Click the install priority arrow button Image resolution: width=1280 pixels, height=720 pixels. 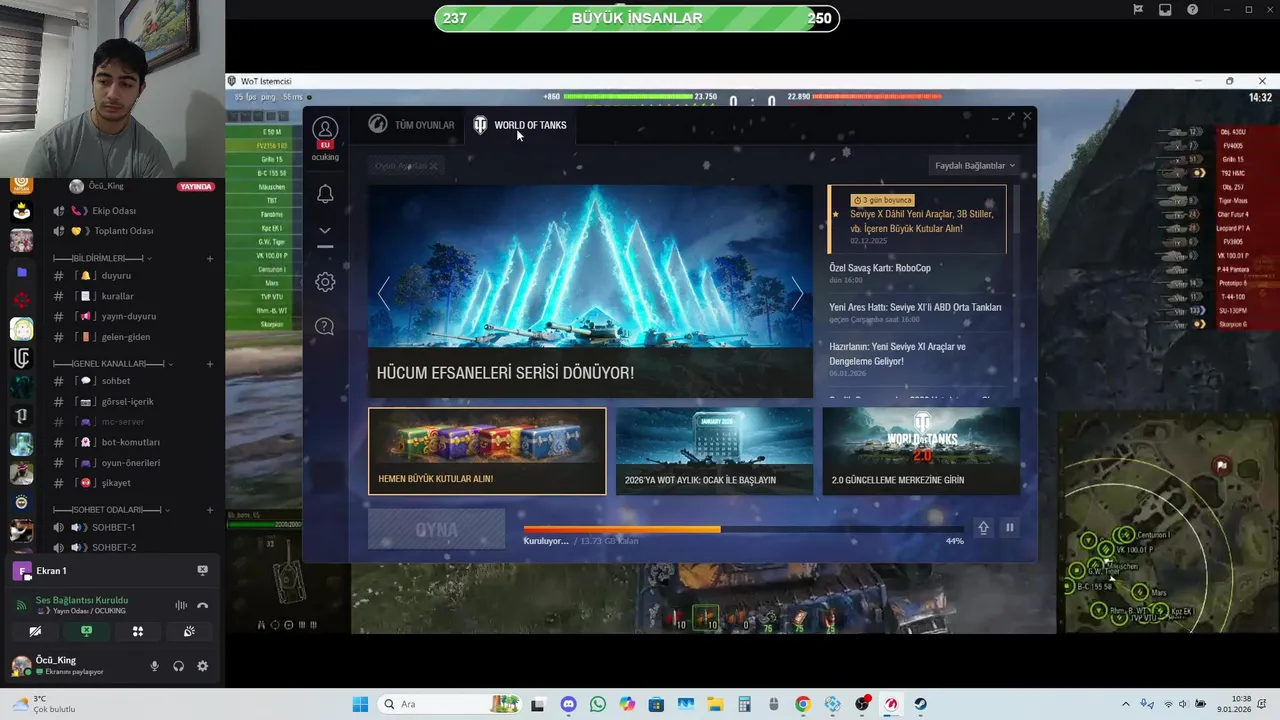point(984,528)
